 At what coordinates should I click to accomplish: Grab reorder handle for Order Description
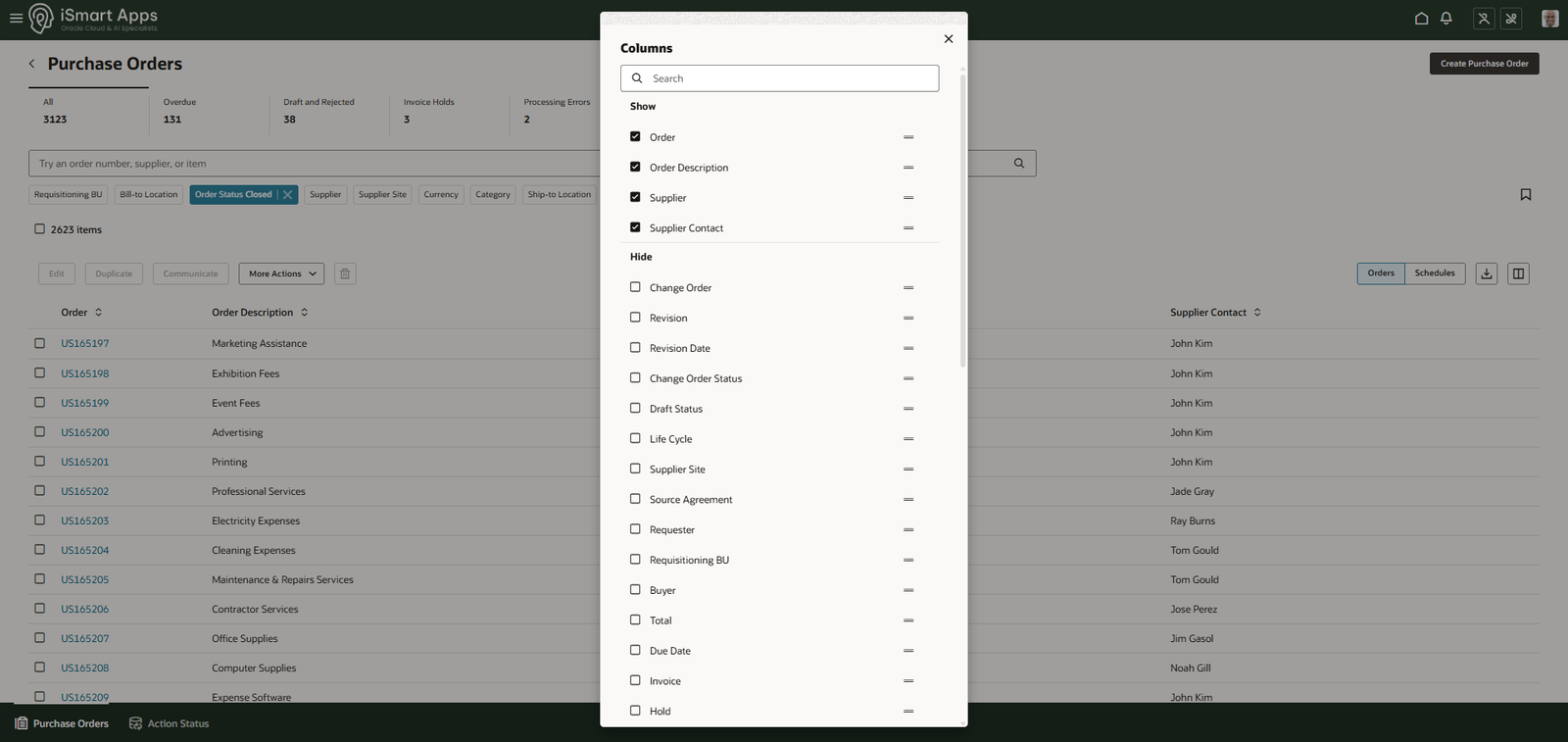click(x=908, y=168)
